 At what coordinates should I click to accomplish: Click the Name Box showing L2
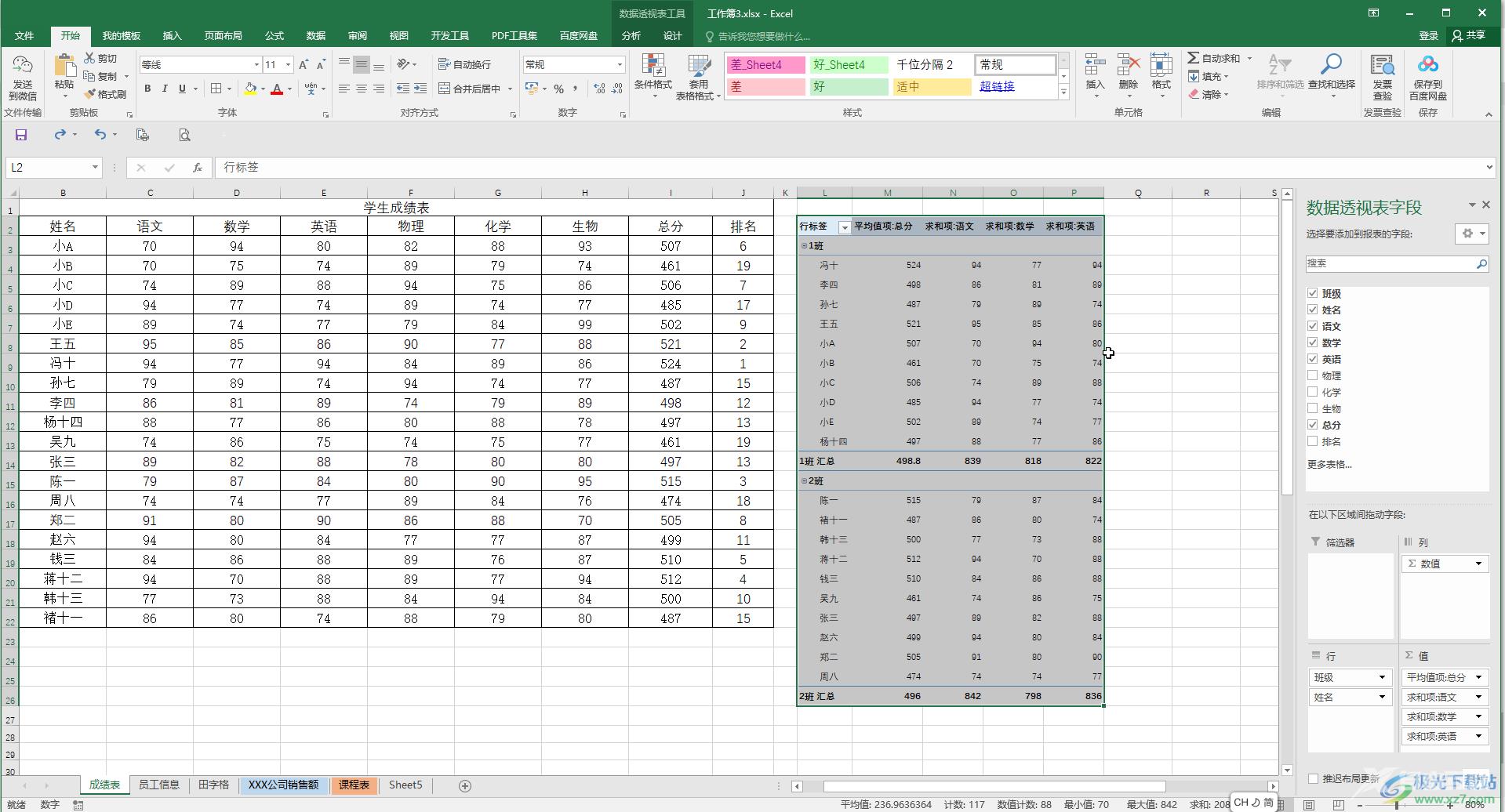pyautogui.click(x=53, y=167)
